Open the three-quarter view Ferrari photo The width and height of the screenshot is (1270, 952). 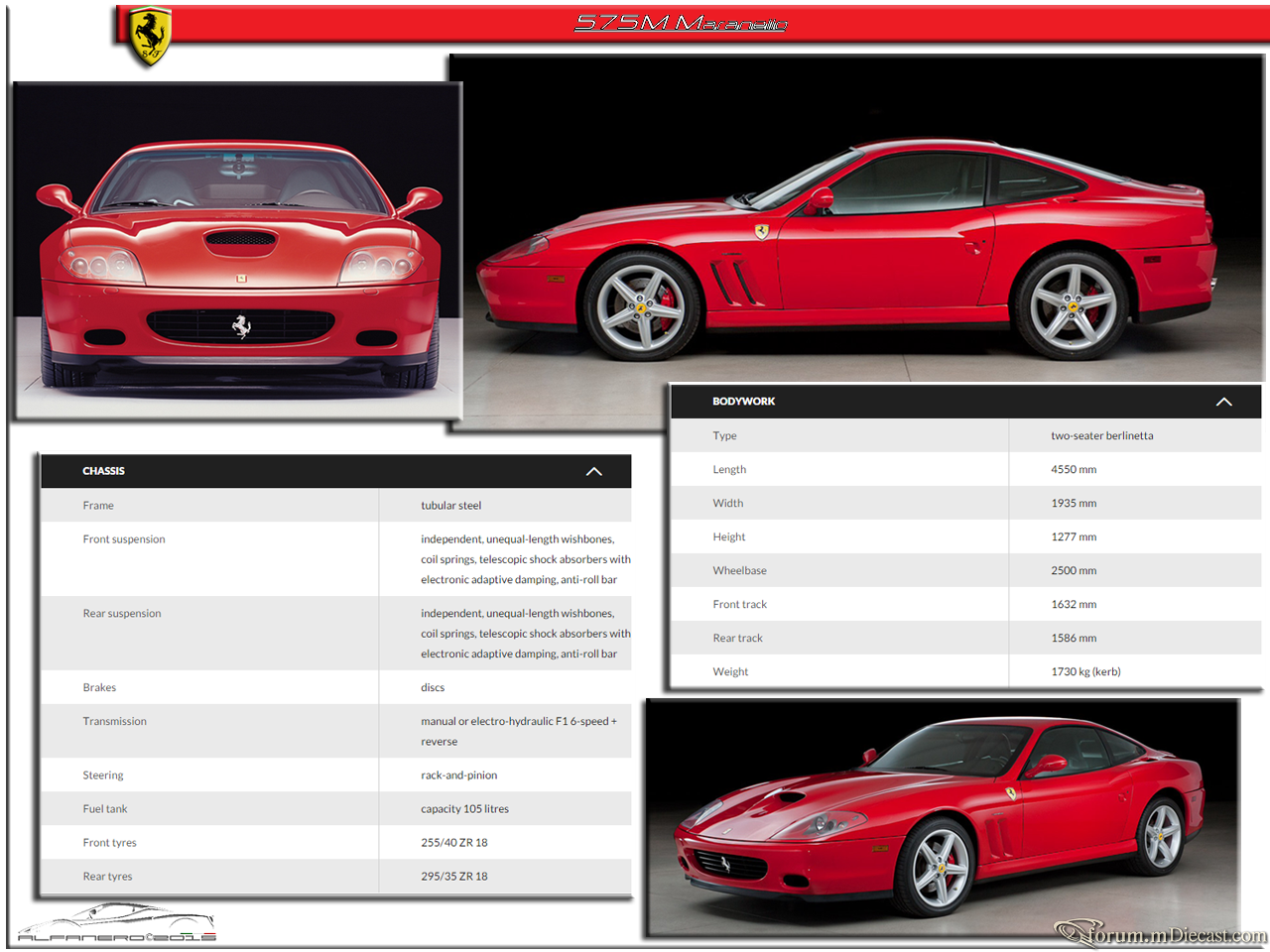tap(942, 817)
